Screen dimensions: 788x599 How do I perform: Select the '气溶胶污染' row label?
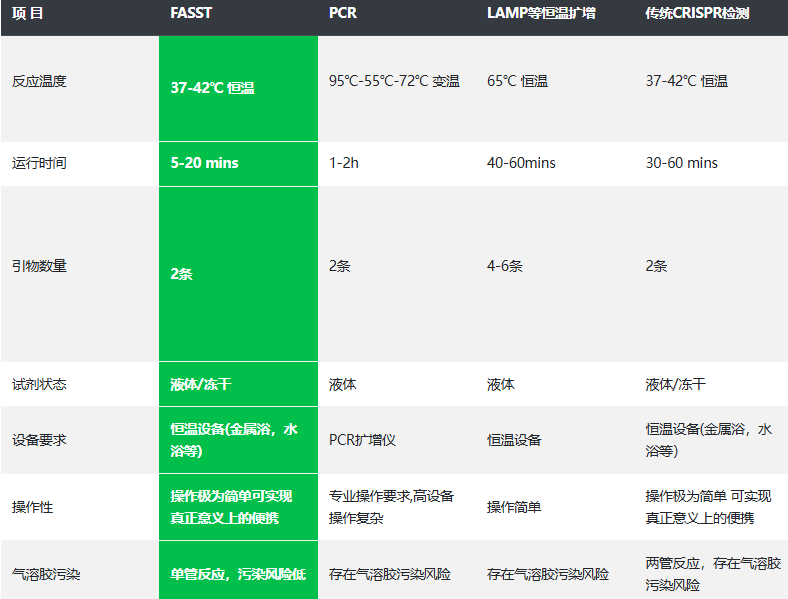click(x=46, y=574)
